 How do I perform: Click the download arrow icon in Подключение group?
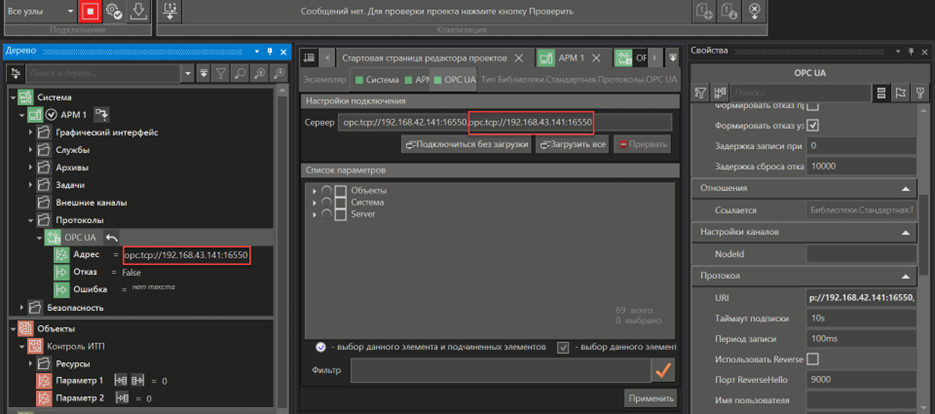[x=137, y=11]
